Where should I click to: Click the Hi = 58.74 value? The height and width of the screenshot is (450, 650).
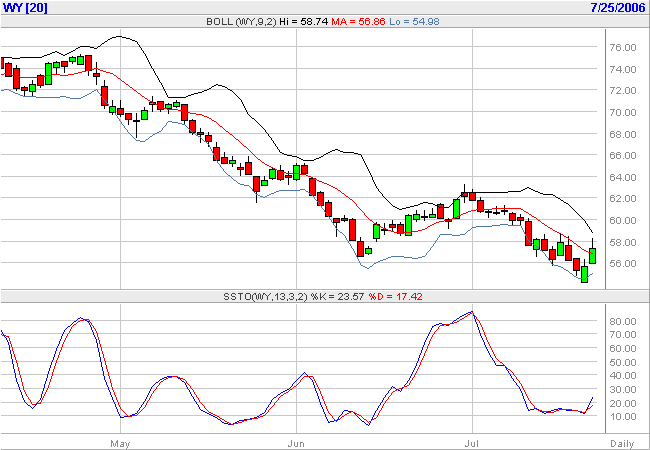point(304,22)
